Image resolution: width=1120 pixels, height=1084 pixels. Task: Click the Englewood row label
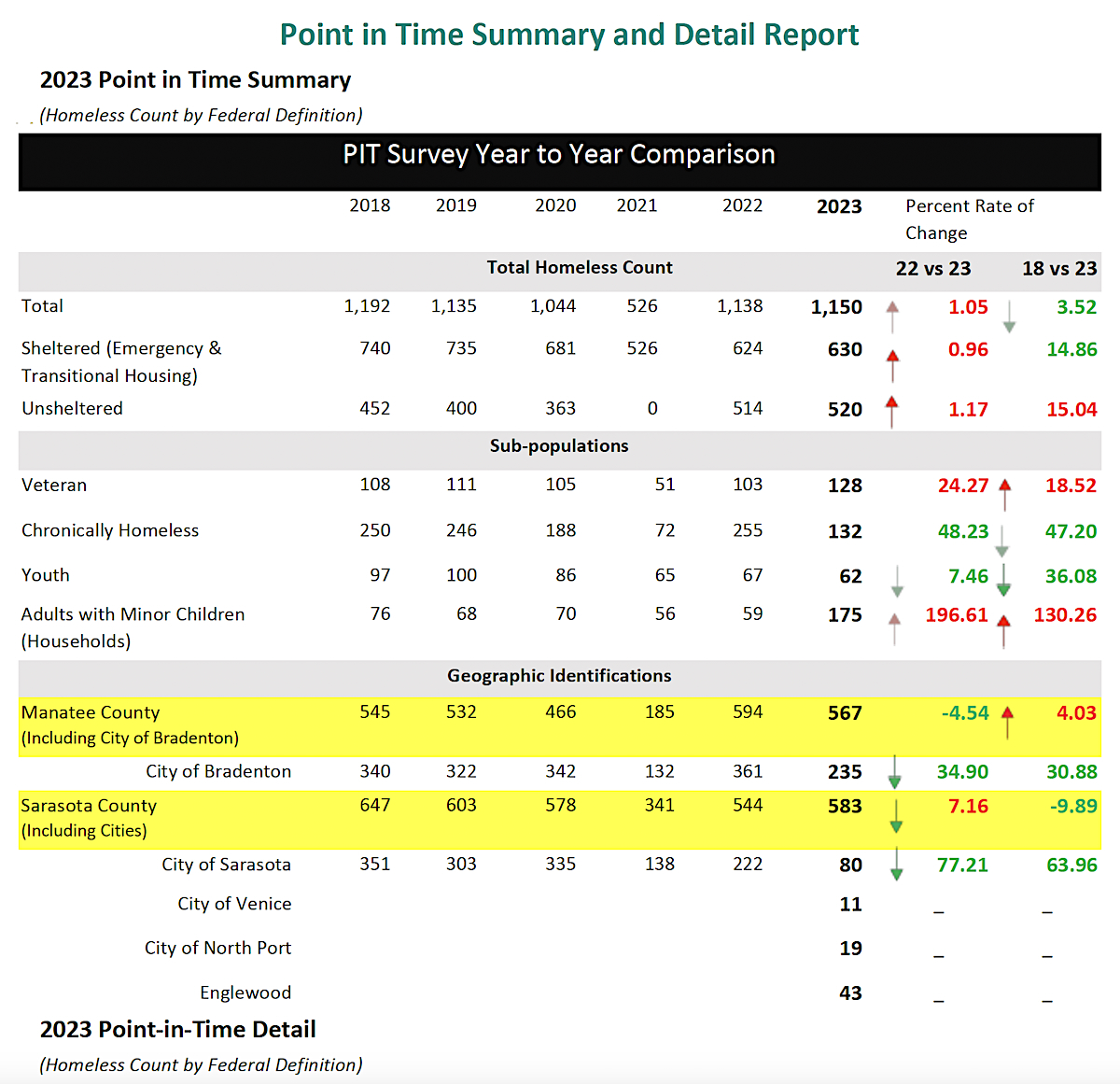pos(245,992)
